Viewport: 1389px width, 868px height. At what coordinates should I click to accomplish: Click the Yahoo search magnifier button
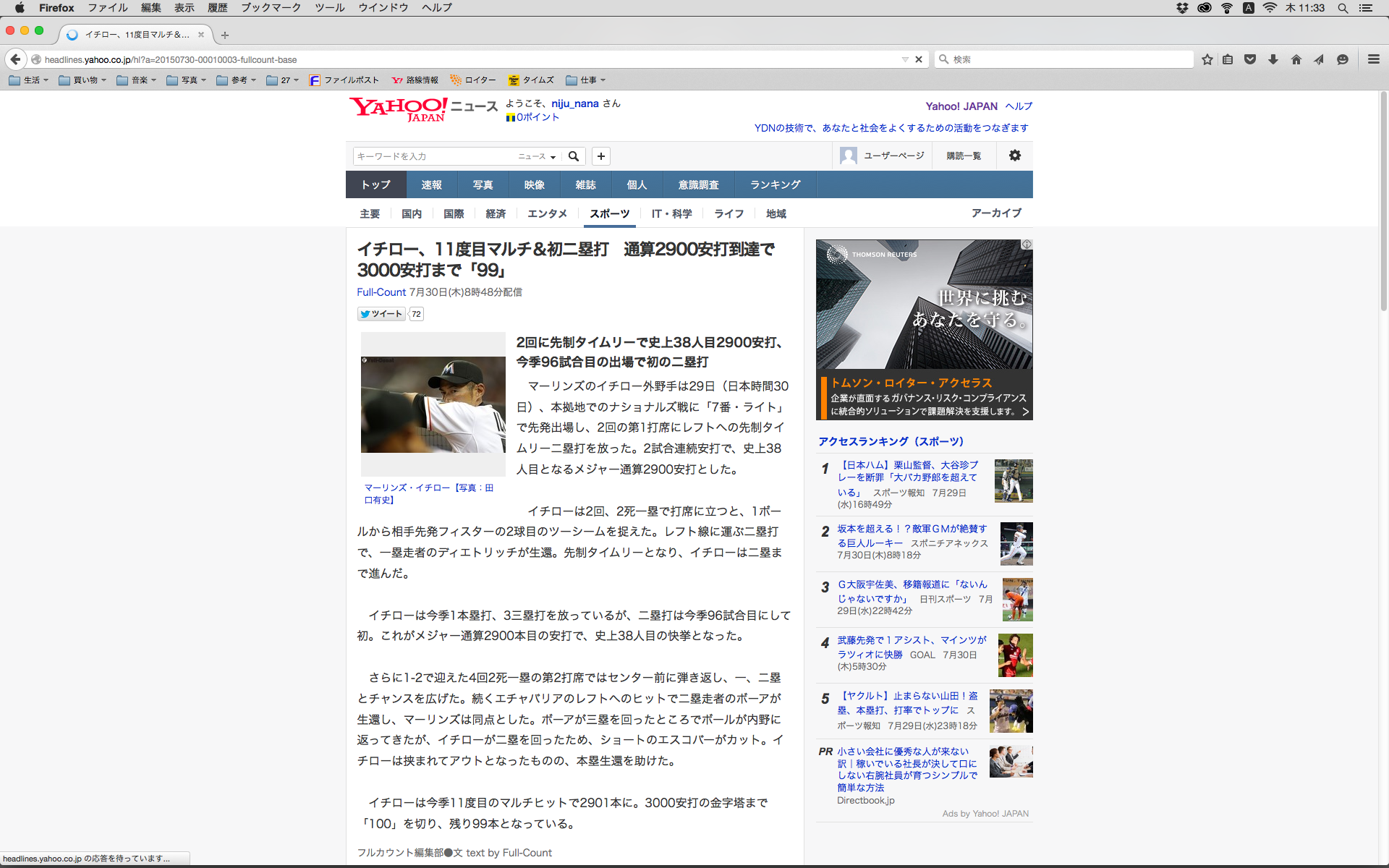(x=574, y=156)
